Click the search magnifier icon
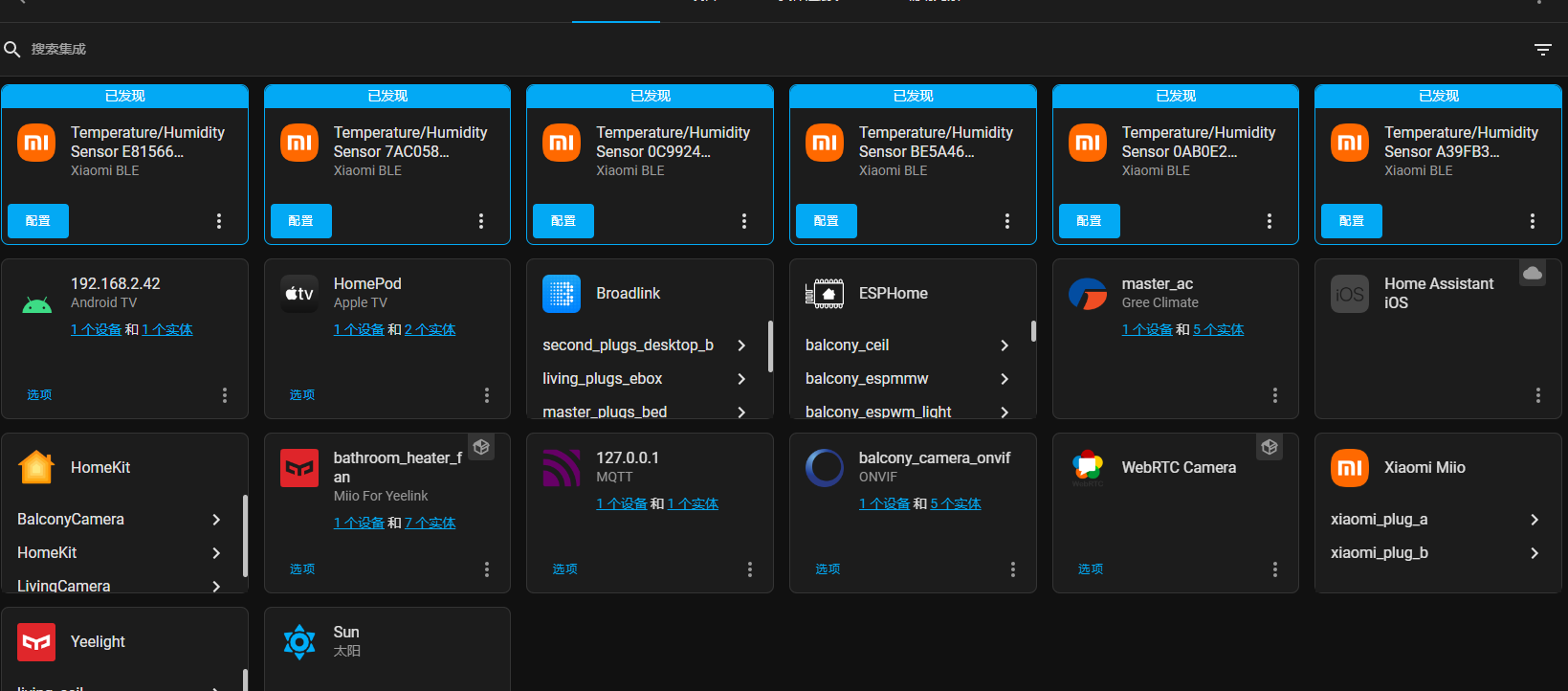 click(x=12, y=49)
